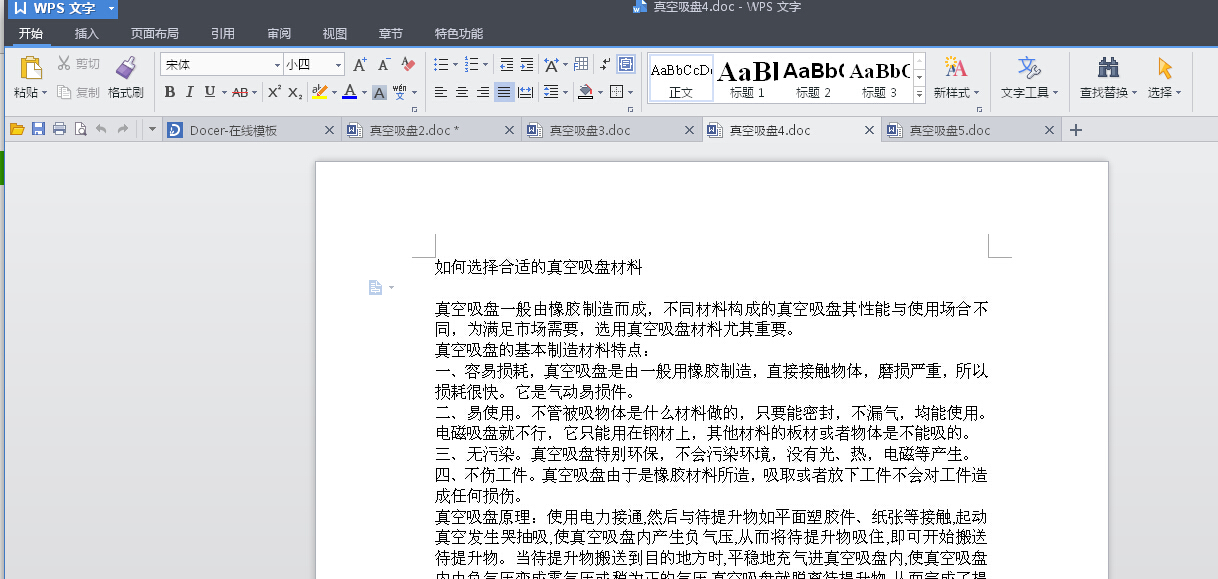Open the borders dropdown arrow

(x=631, y=93)
